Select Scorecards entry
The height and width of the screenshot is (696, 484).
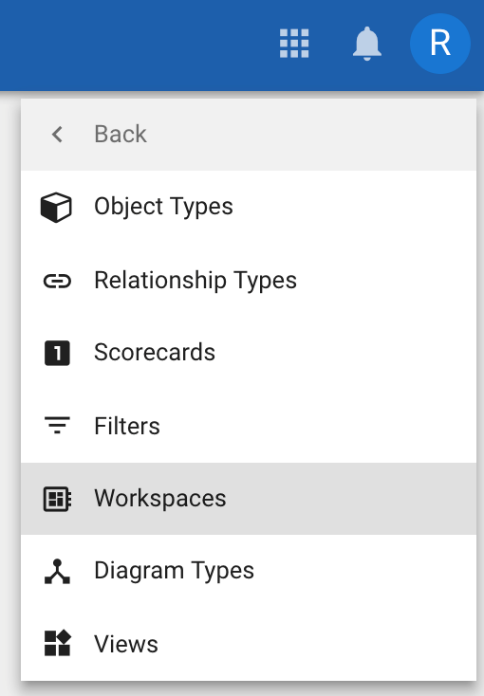click(x=248, y=353)
